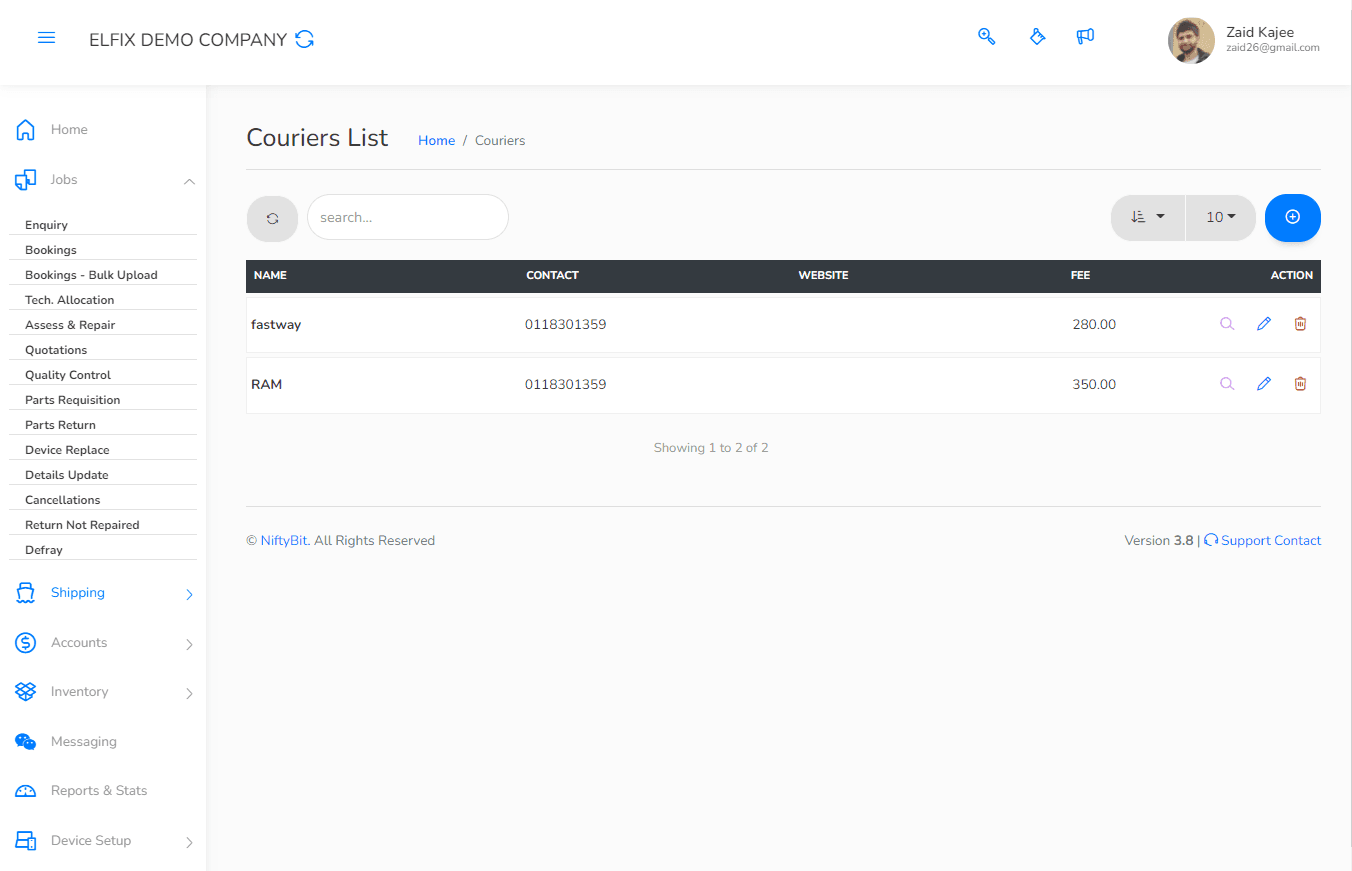This screenshot has height=871, width=1352.
Task: Click the paint brush icon in header
Action: (1037, 37)
